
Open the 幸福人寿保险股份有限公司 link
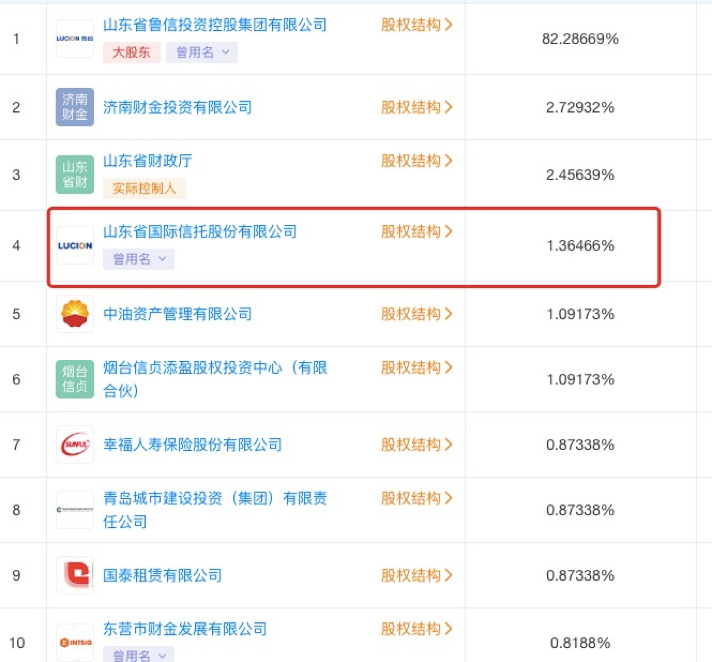[x=193, y=444]
